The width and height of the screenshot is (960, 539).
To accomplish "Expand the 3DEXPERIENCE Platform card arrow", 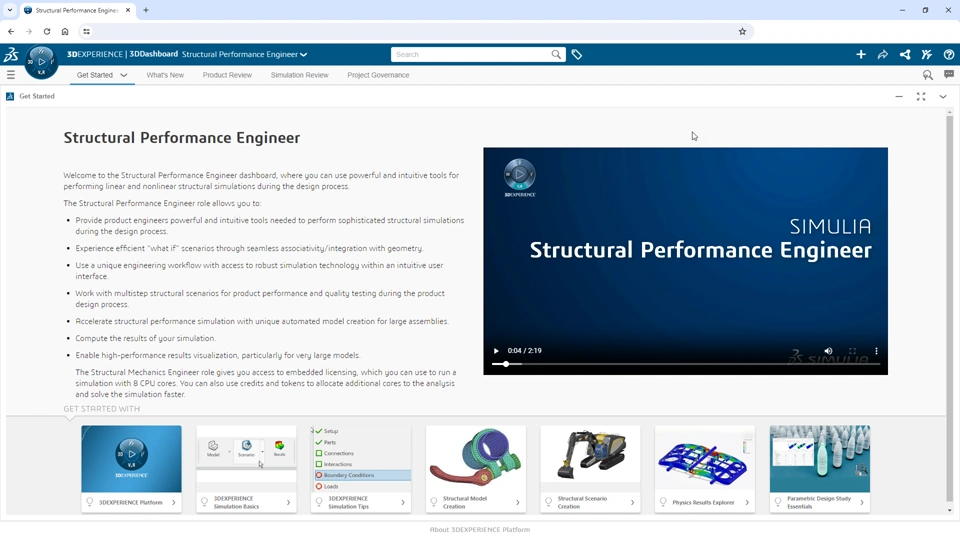I will (174, 502).
